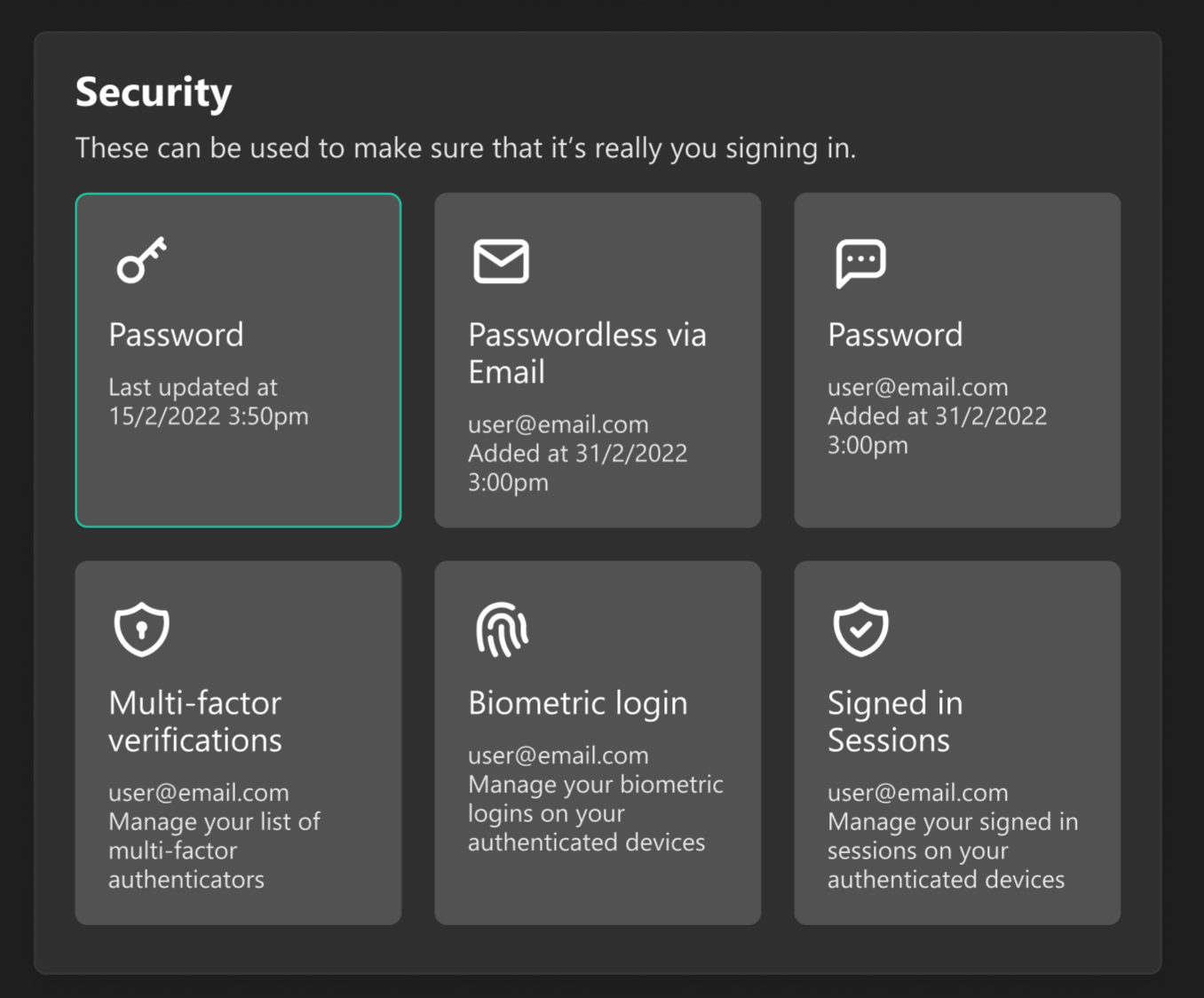This screenshot has height=998, width=1204.
Task: Open the Signed in Sessions card
Action: tap(956, 743)
